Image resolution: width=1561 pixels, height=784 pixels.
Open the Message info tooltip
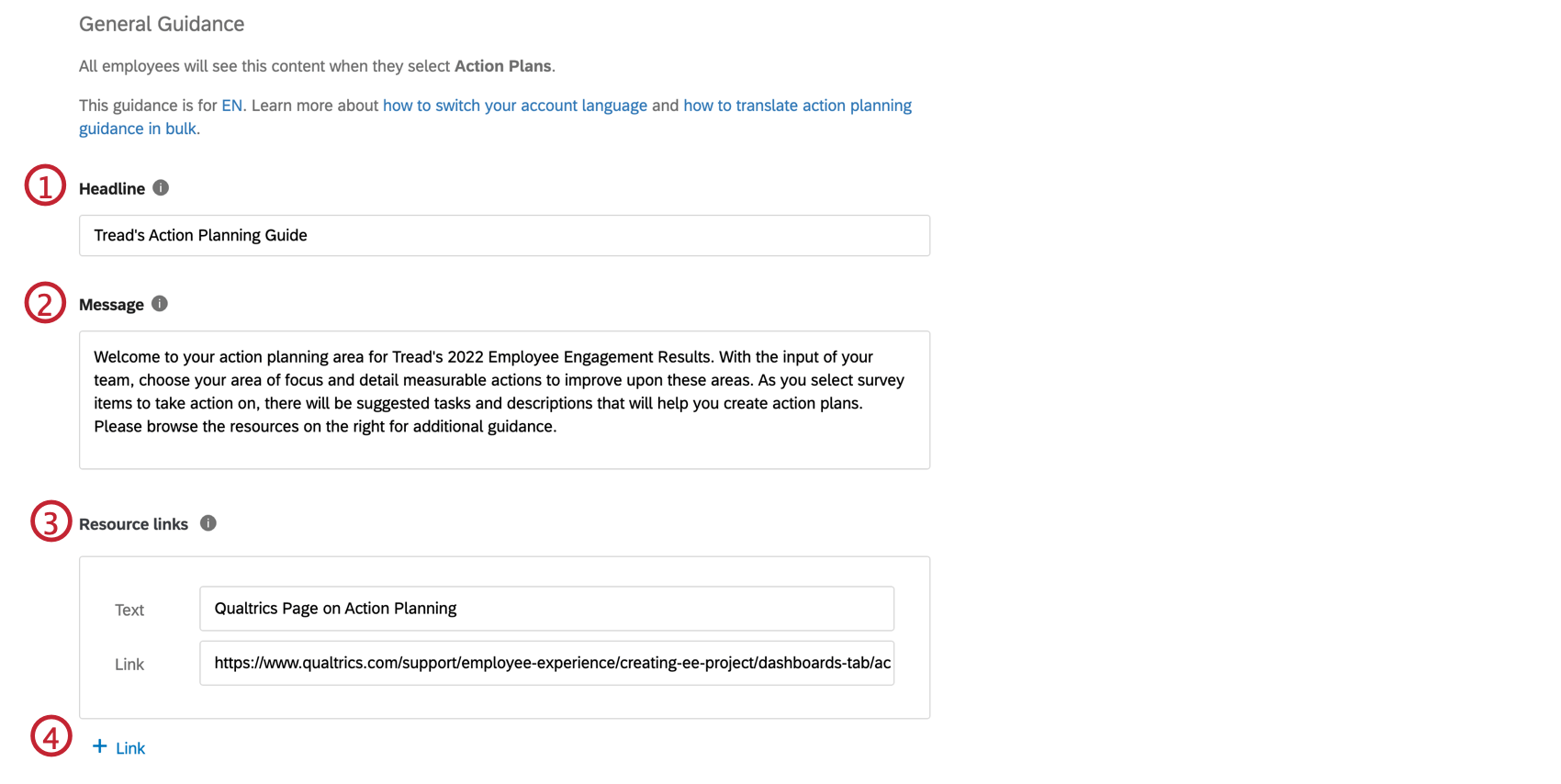pyautogui.click(x=159, y=304)
